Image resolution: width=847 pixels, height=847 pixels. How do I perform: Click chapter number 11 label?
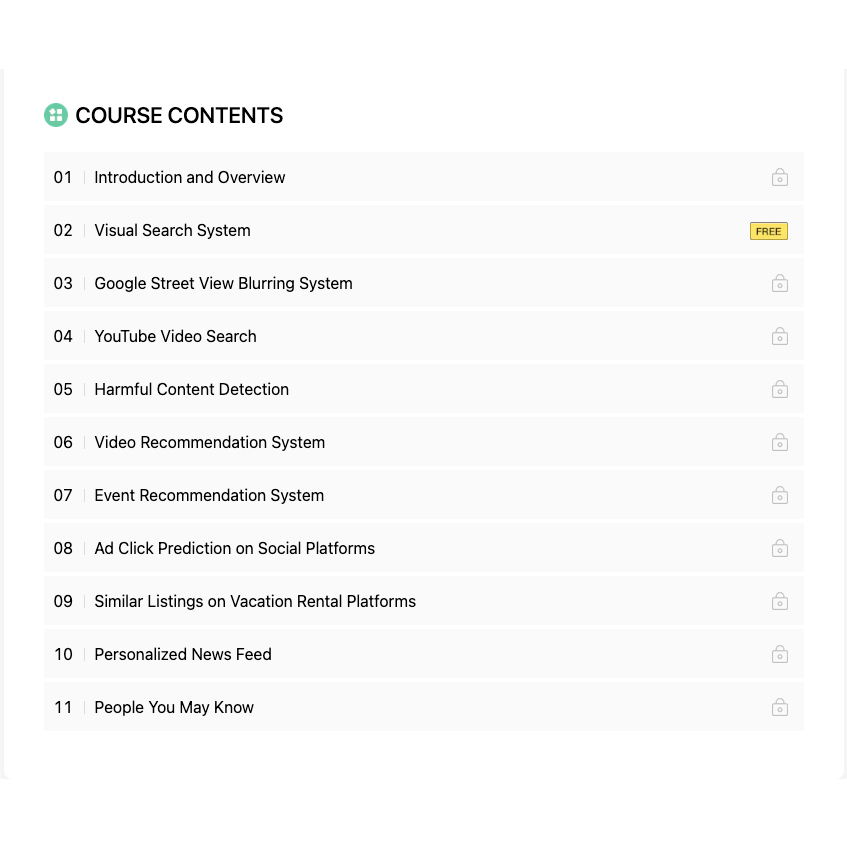[63, 707]
